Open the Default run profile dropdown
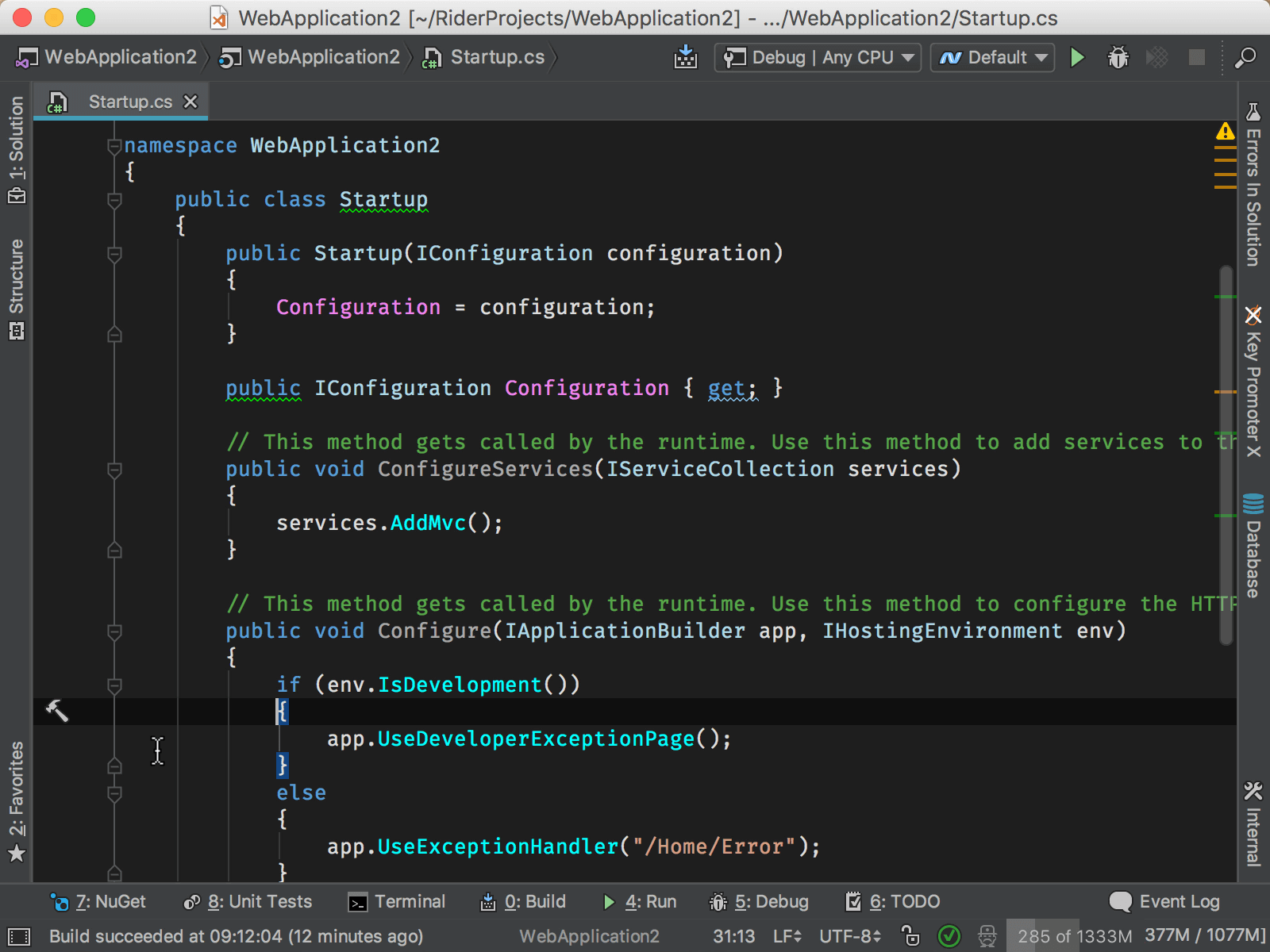Viewport: 1270px width, 952px height. click(x=991, y=57)
